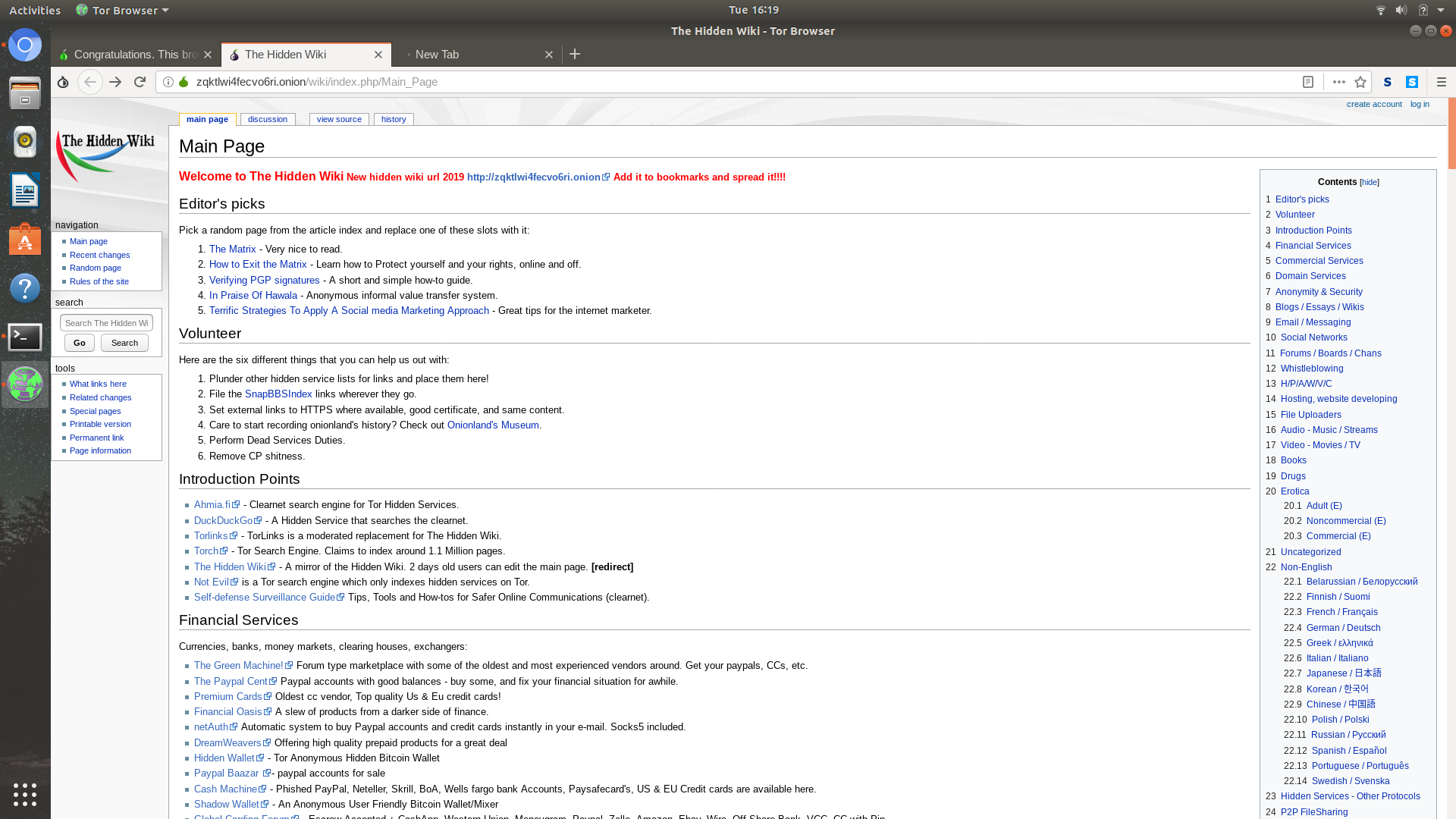The image size is (1456, 819).
Task: Jump to Anonymity & Security in Contents
Action: (1319, 292)
